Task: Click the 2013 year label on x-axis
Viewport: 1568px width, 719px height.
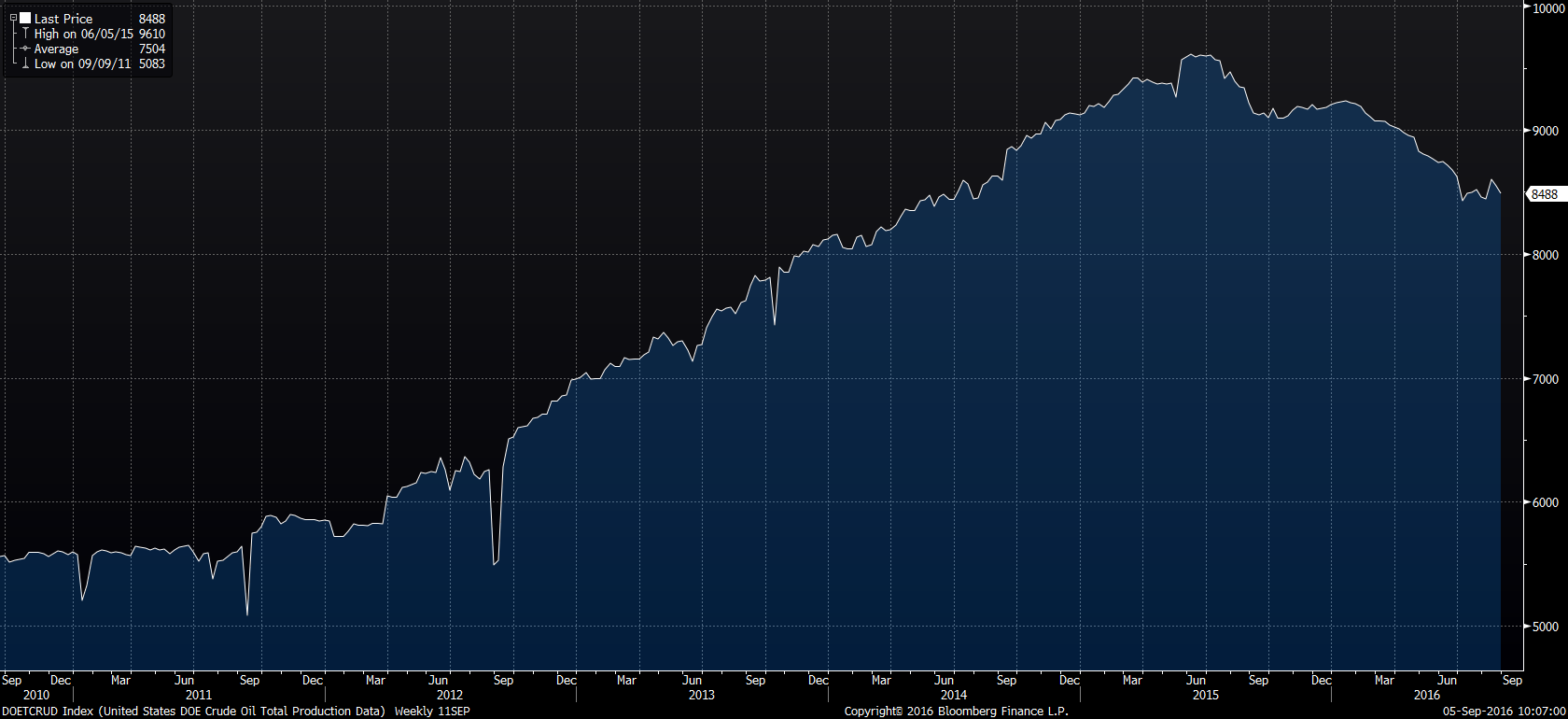Action: pos(702,695)
